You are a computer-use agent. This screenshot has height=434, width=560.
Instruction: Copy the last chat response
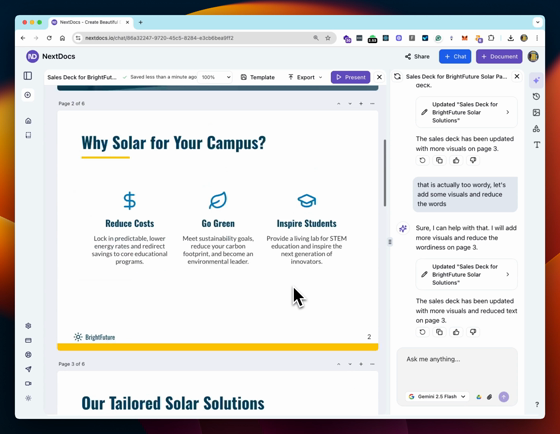[439, 332]
